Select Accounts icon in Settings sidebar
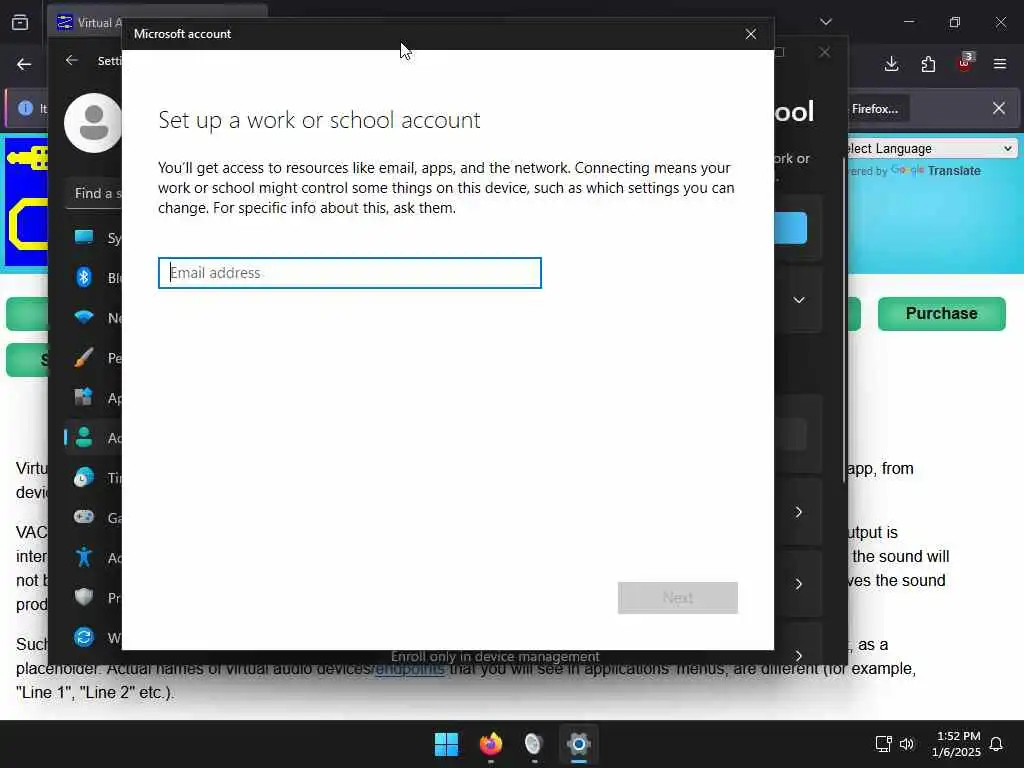The height and width of the screenshot is (768, 1024). pyautogui.click(x=84, y=437)
